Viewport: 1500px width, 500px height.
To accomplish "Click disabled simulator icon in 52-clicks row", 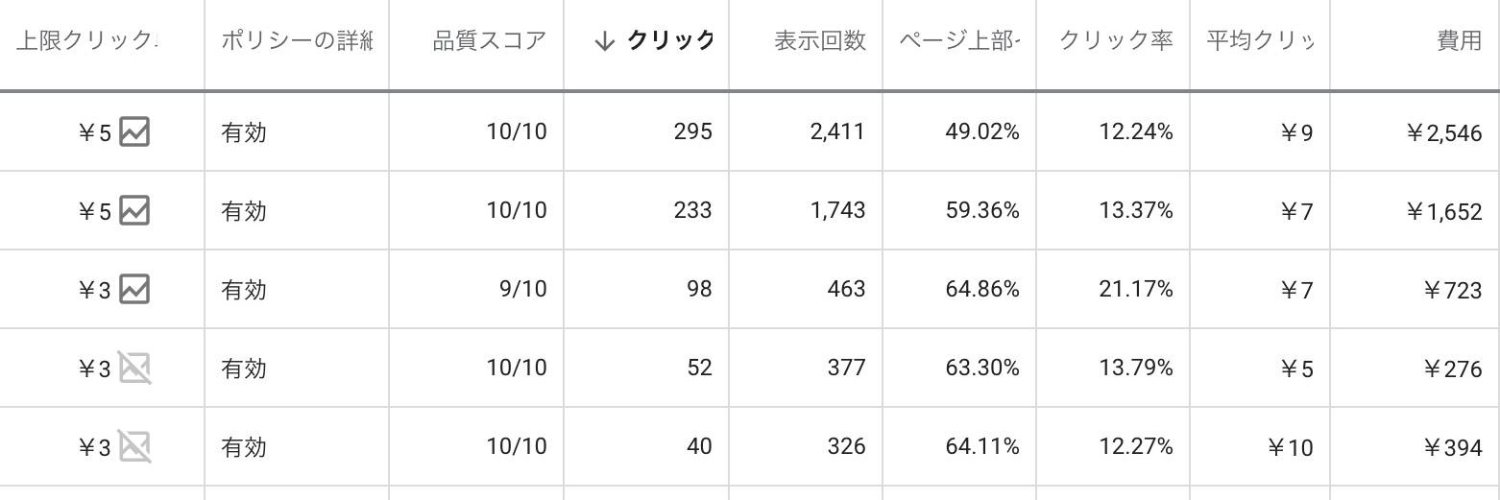I will (134, 368).
